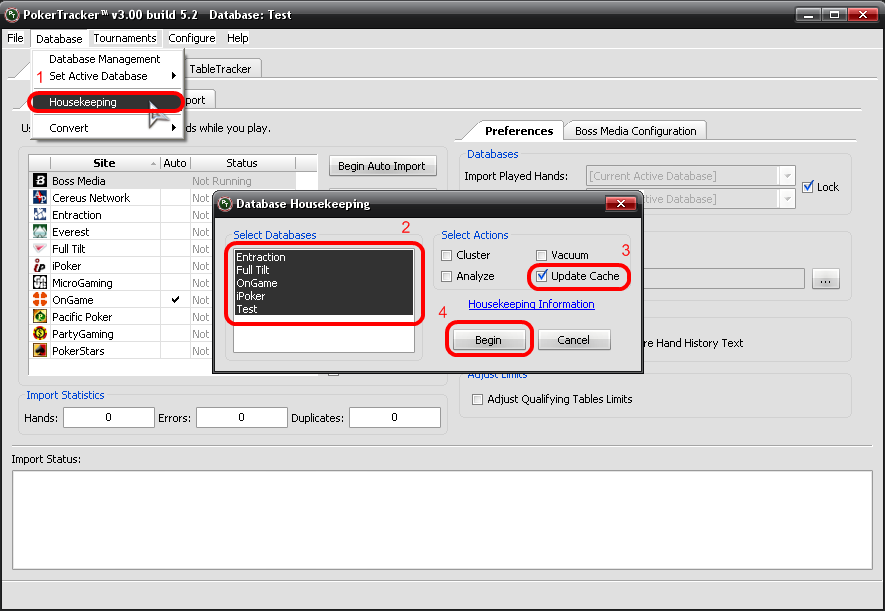Click the Entraction site icon
885x611 pixels.
[x=40, y=214]
